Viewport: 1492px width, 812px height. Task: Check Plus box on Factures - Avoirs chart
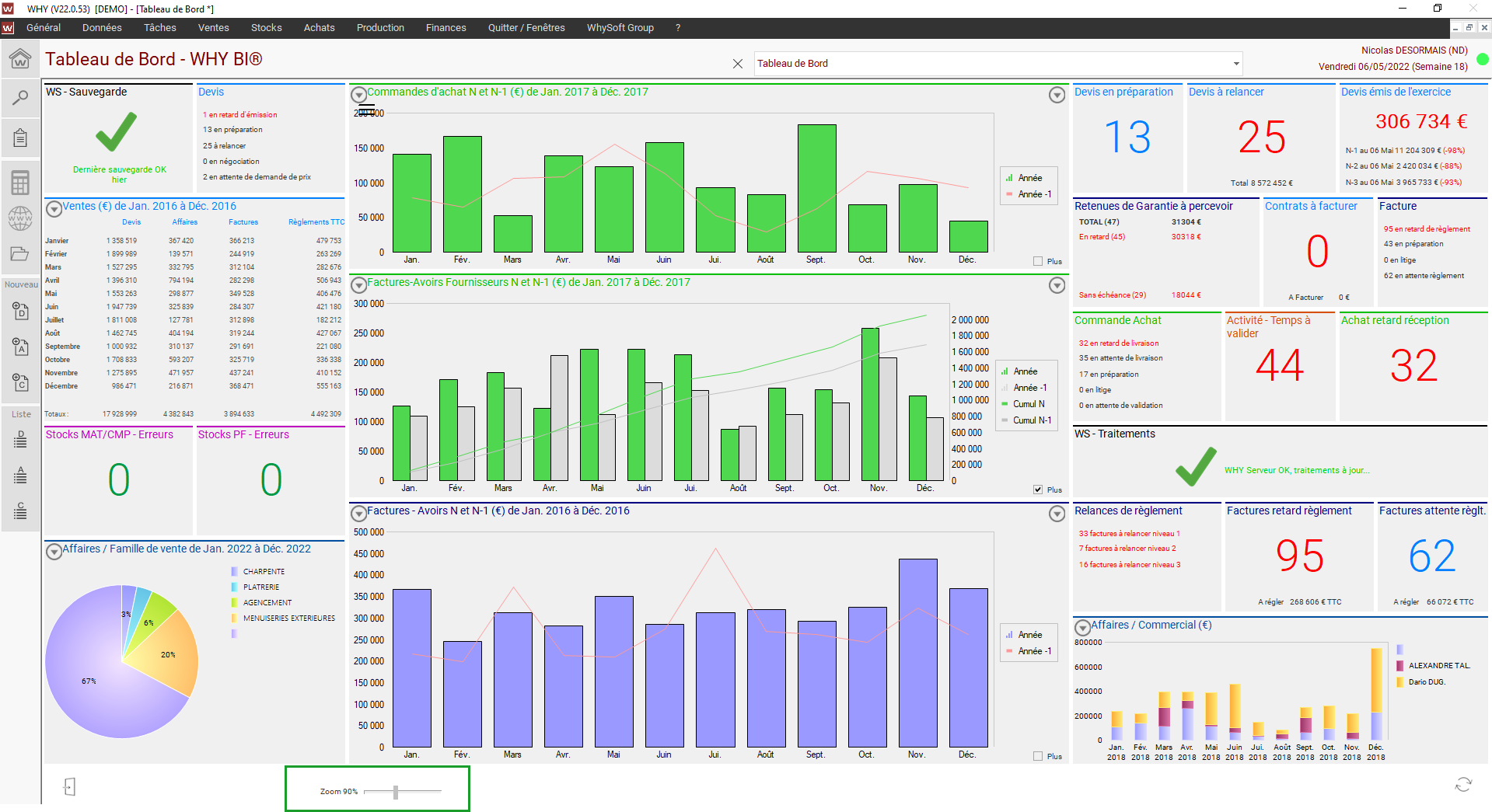click(x=1038, y=756)
